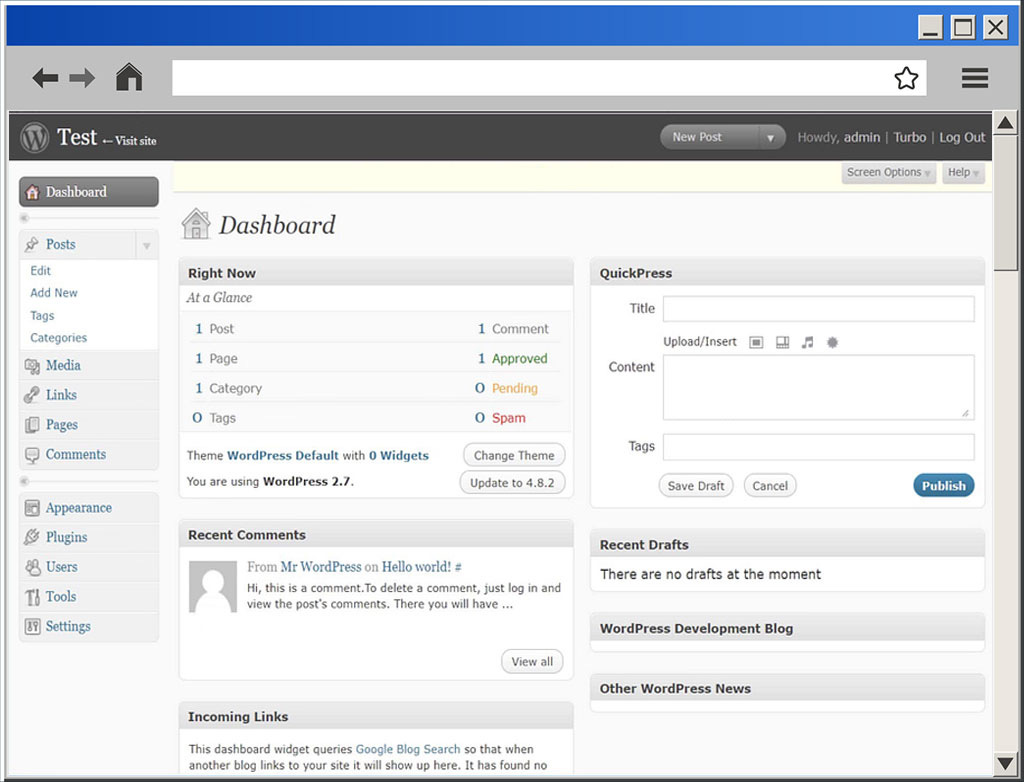Select Categories under Posts
Viewport: 1024px width, 782px height.
coord(58,338)
